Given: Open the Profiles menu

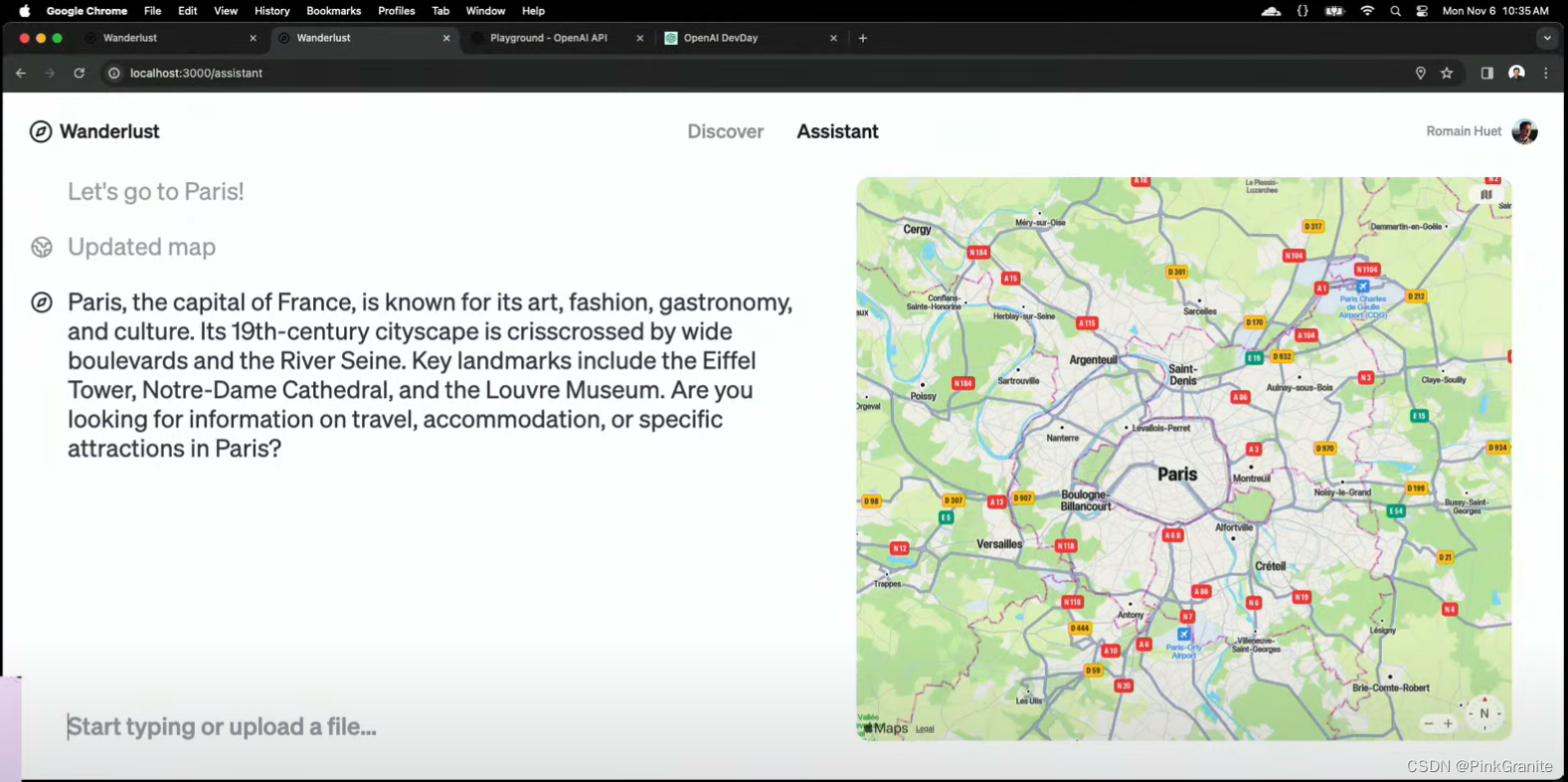Looking at the screenshot, I should pyautogui.click(x=396, y=11).
